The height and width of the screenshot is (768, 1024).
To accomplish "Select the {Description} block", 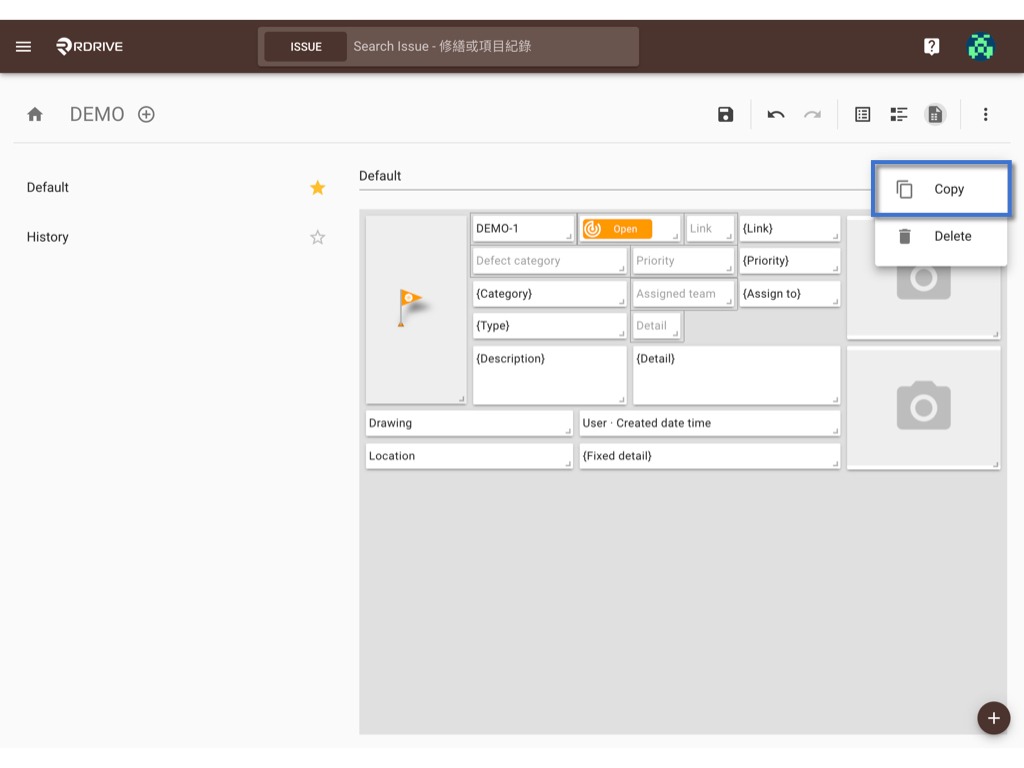I will click(x=549, y=375).
